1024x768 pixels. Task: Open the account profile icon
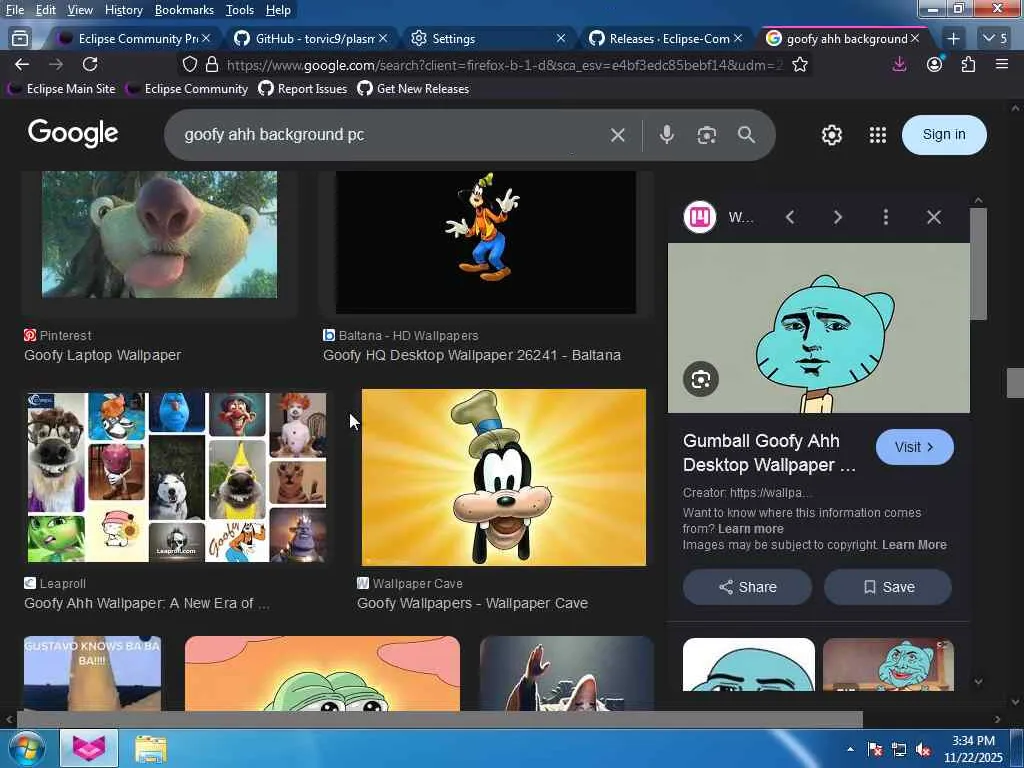[935, 64]
